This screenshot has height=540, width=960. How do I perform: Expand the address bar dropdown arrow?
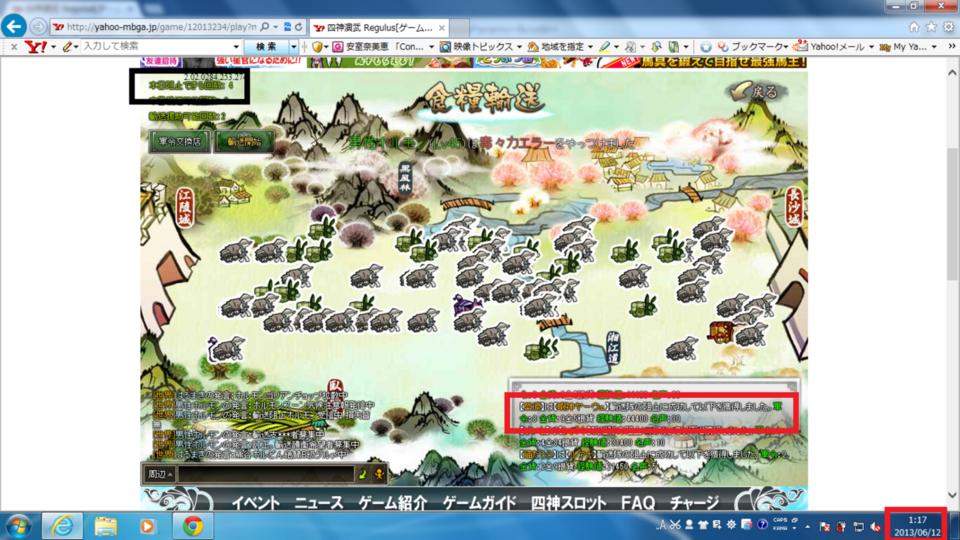tap(276, 27)
